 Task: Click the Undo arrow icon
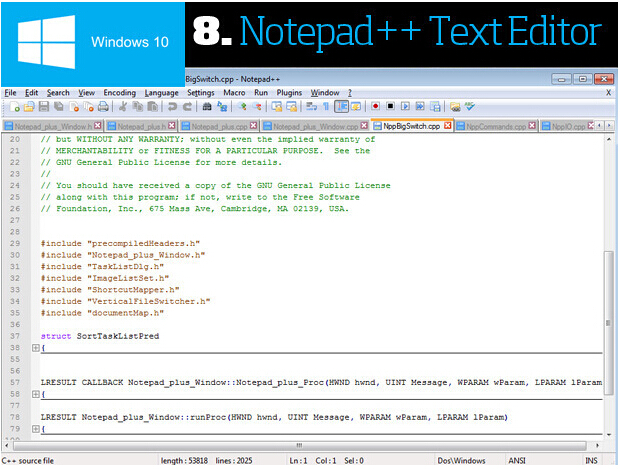click(172, 106)
